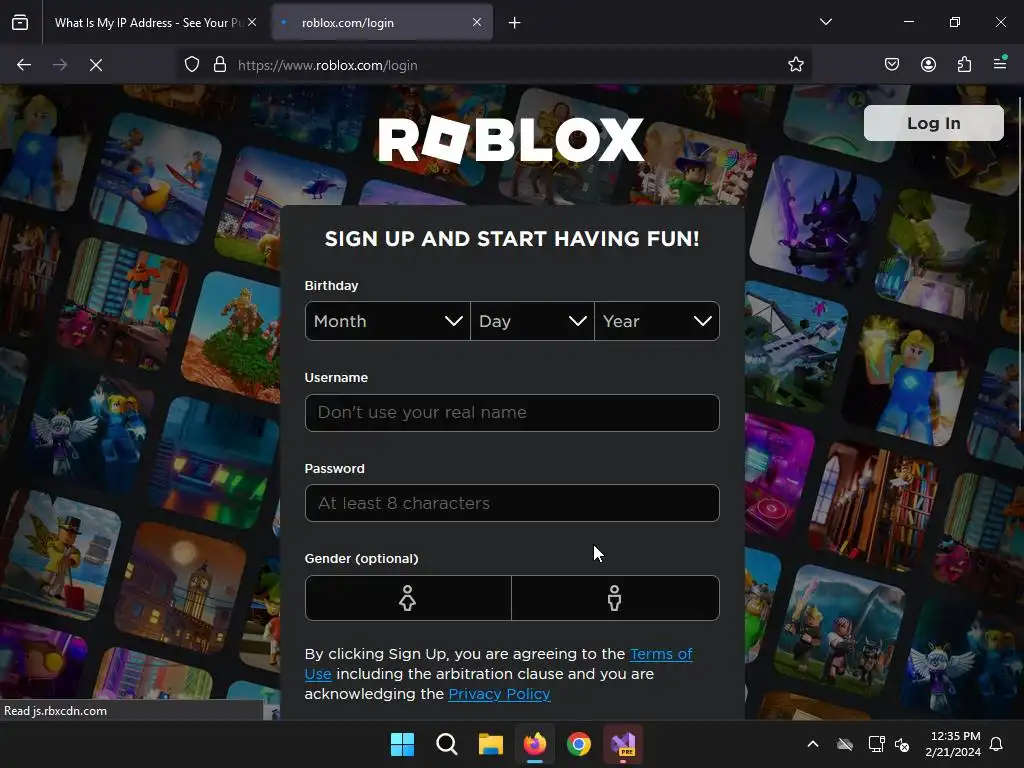This screenshot has width=1024, height=768.
Task: Open Visual Studio Preview from taskbar
Action: (x=623, y=744)
